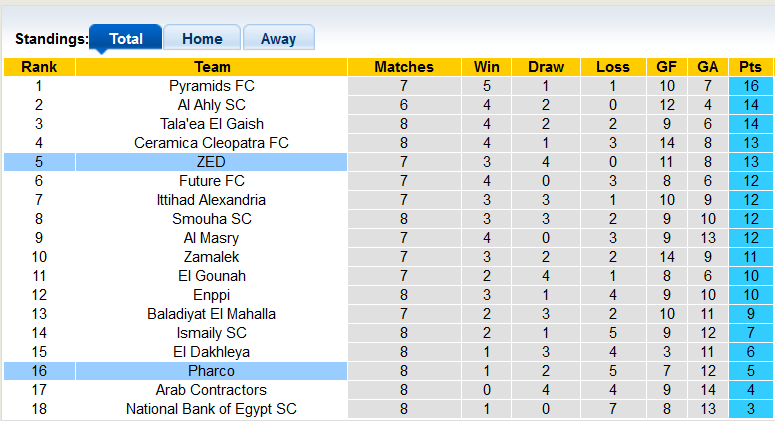The image size is (775, 421).
Task: Open the Home standings tab
Action: (x=202, y=39)
